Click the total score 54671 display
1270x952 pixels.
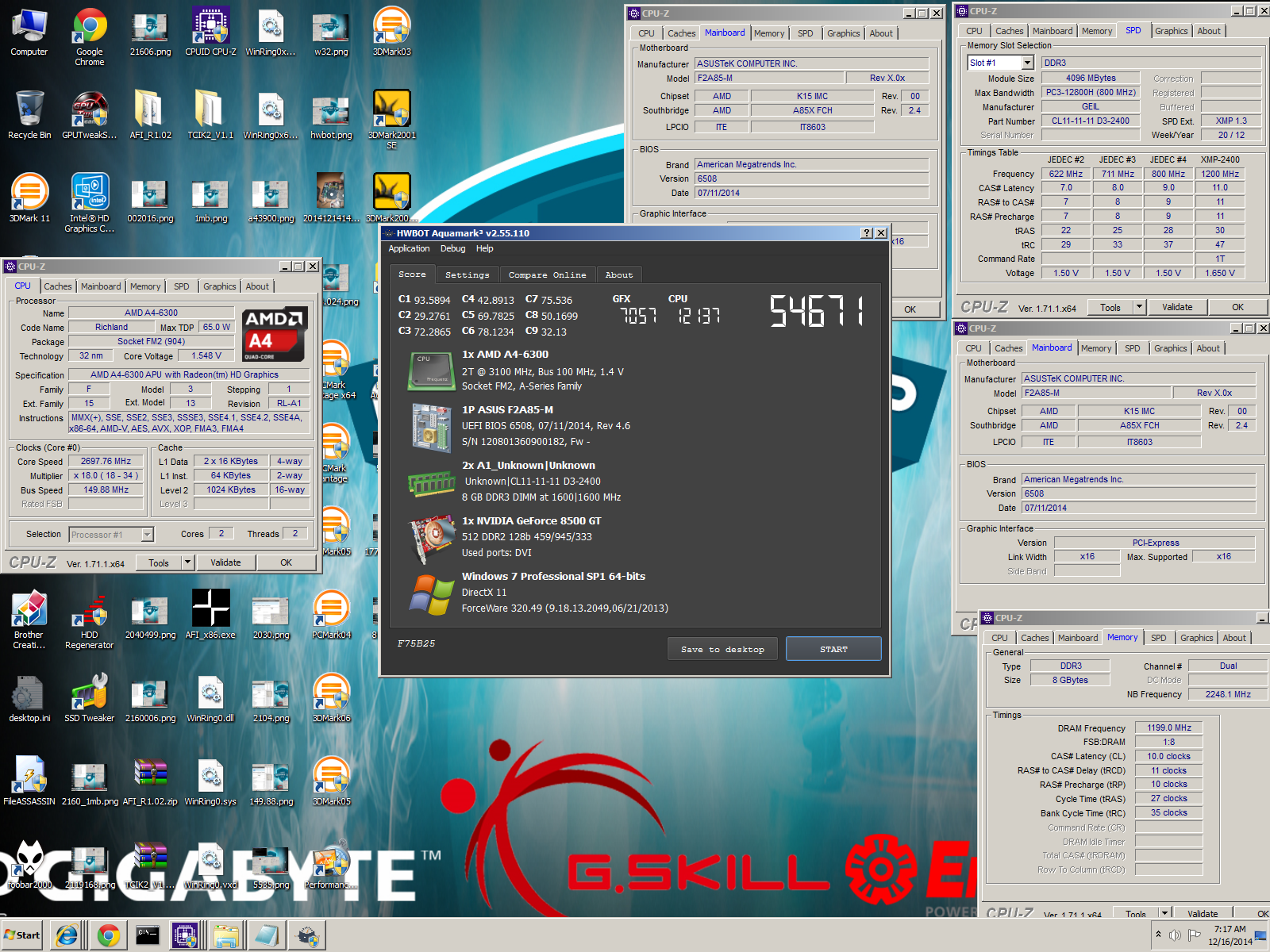tap(817, 311)
